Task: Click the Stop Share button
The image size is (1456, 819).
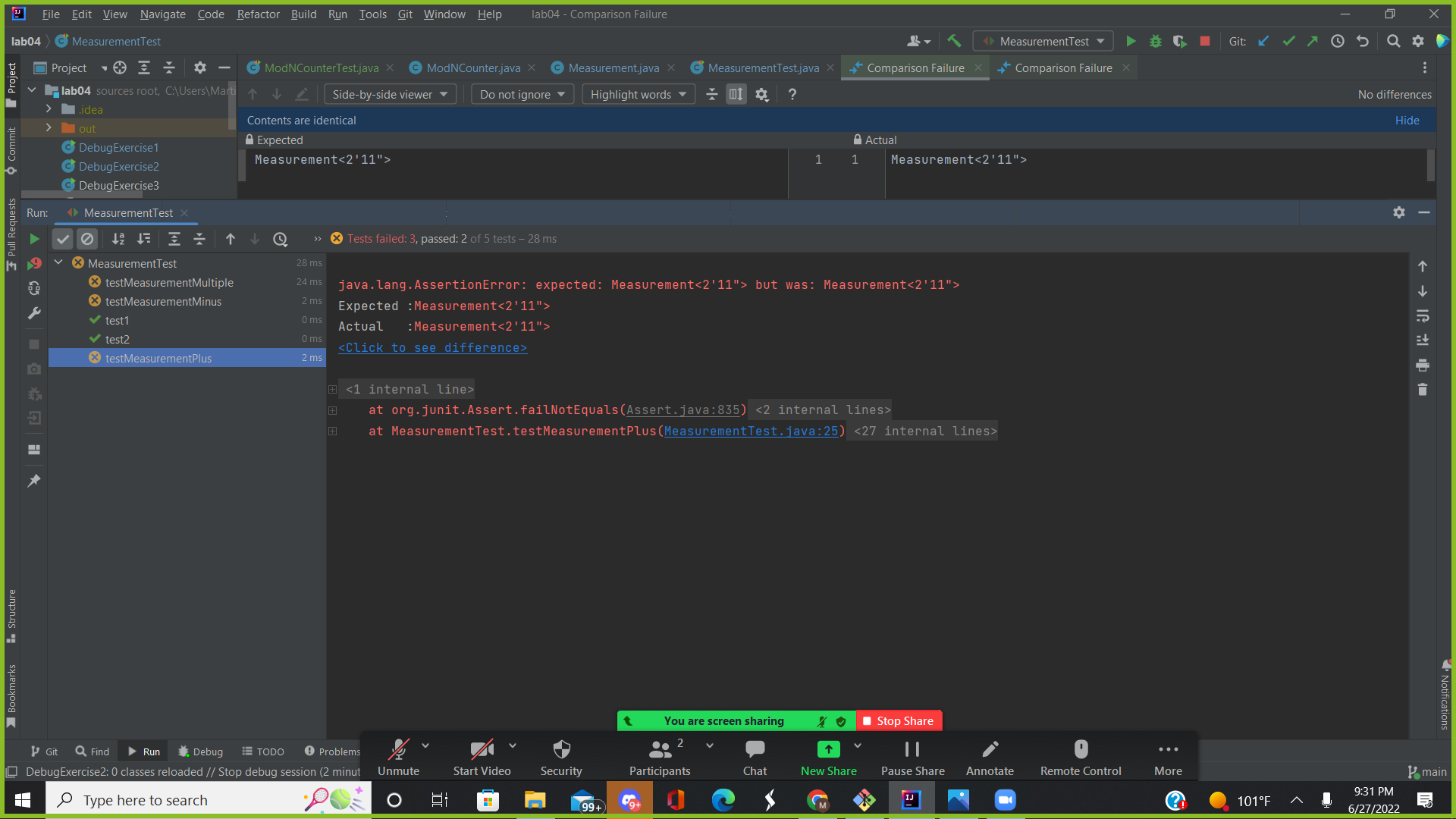Action: pos(899,720)
